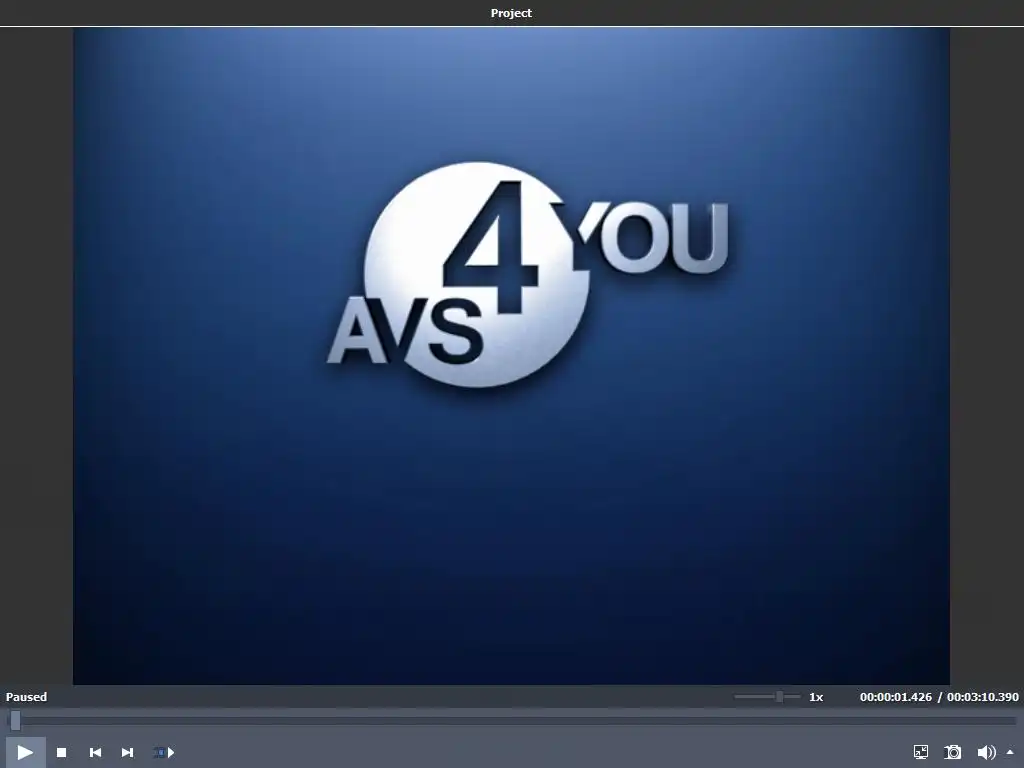Mute audio with the speaker icon
This screenshot has width=1024, height=768.
(986, 752)
